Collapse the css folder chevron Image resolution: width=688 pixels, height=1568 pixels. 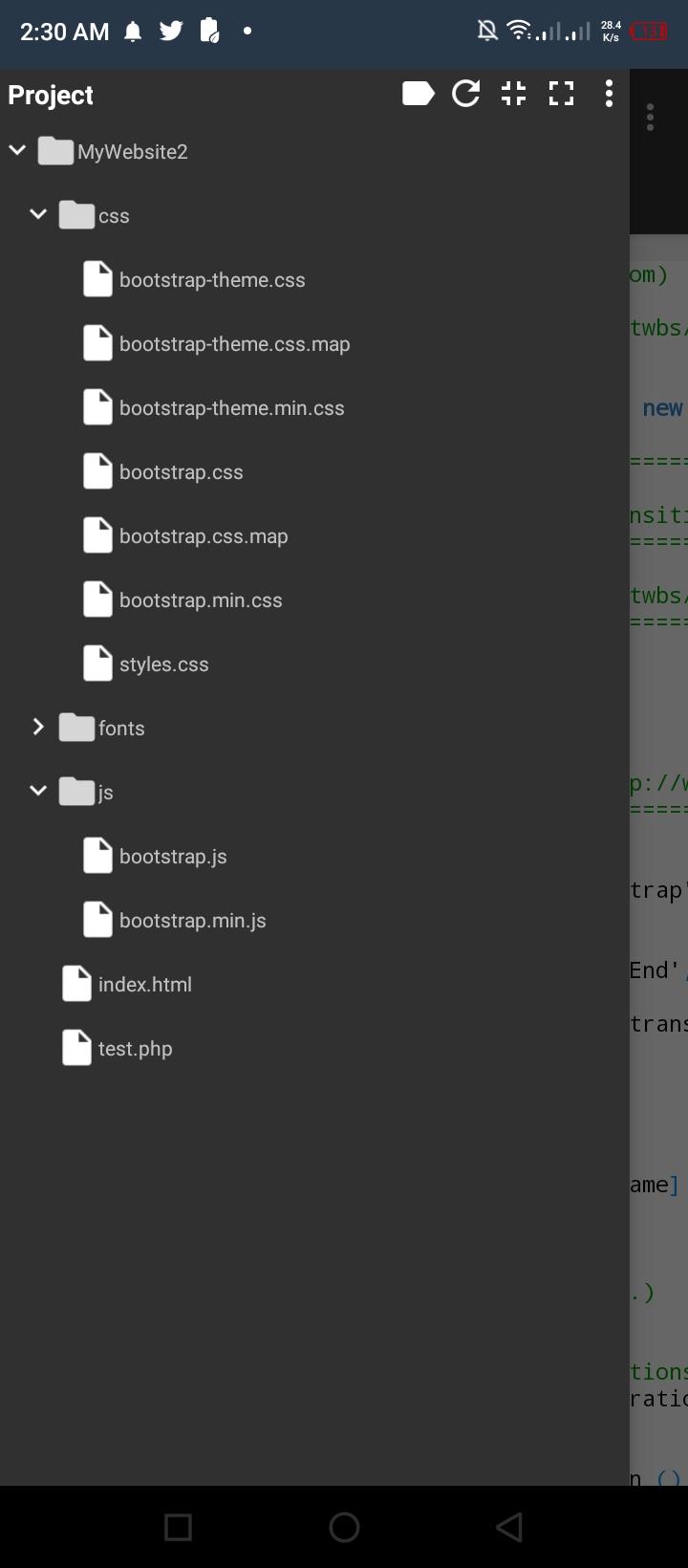point(38,214)
